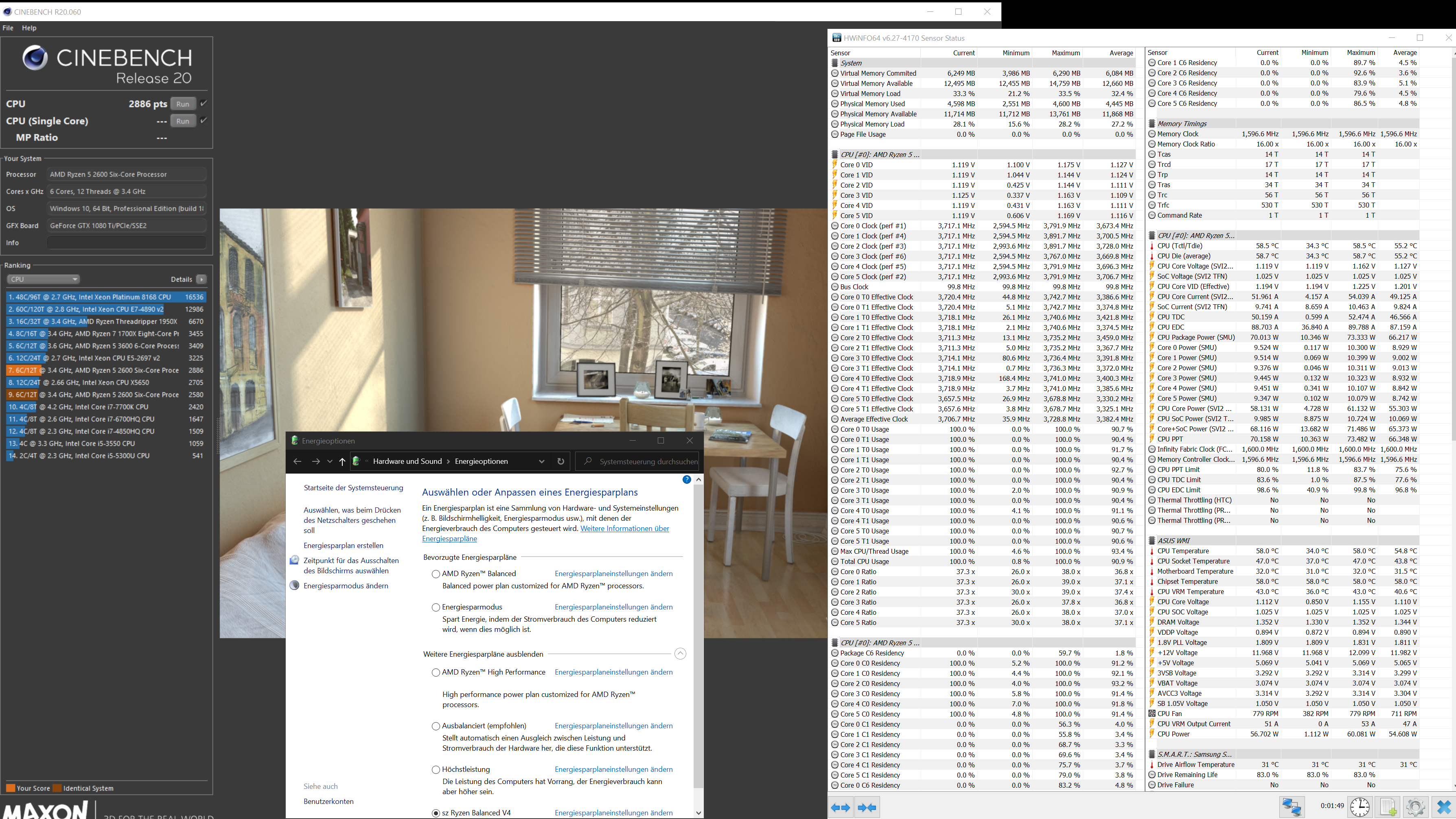Screen dimensions: 1456x819
Task: Open address bar history dropdown in Energieoptionen
Action: pos(541,461)
